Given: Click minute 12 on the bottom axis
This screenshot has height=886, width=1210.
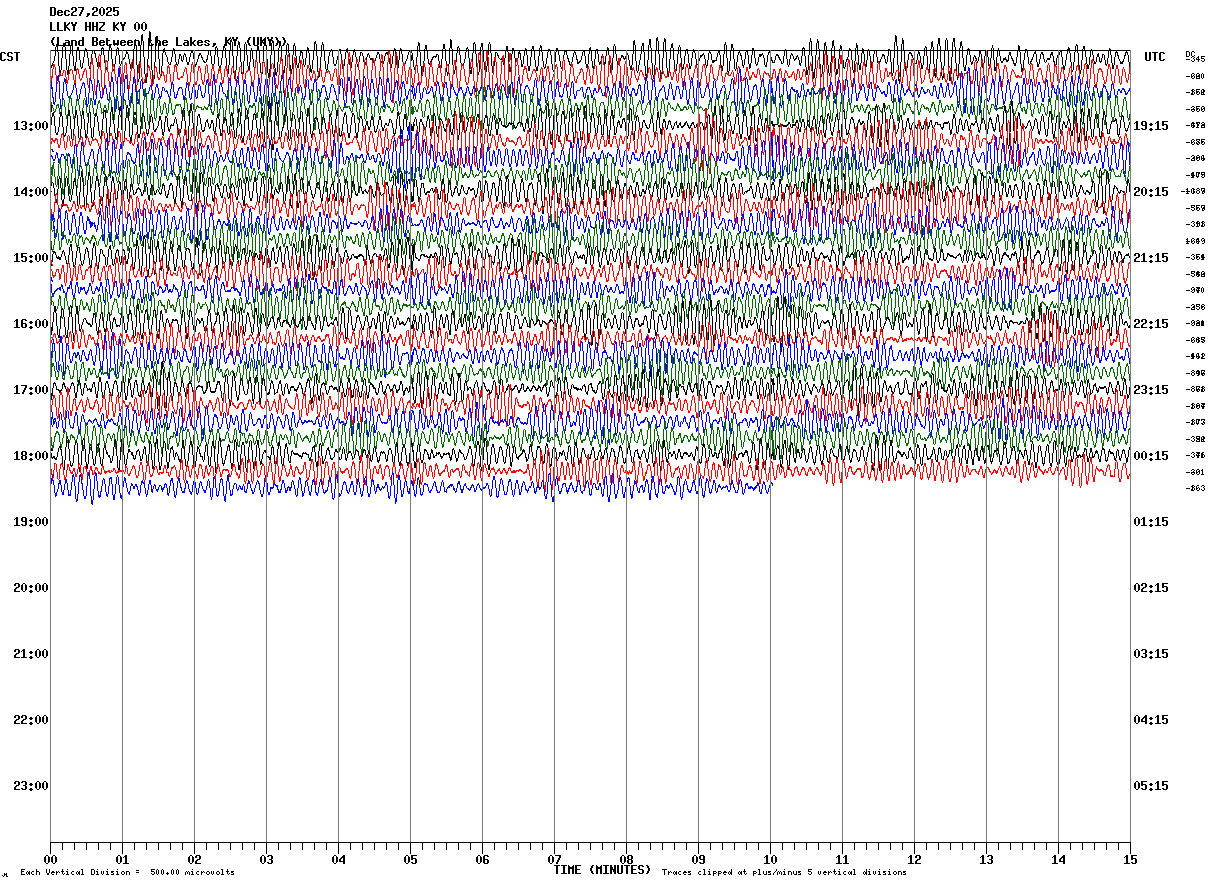Looking at the screenshot, I should point(914,859).
